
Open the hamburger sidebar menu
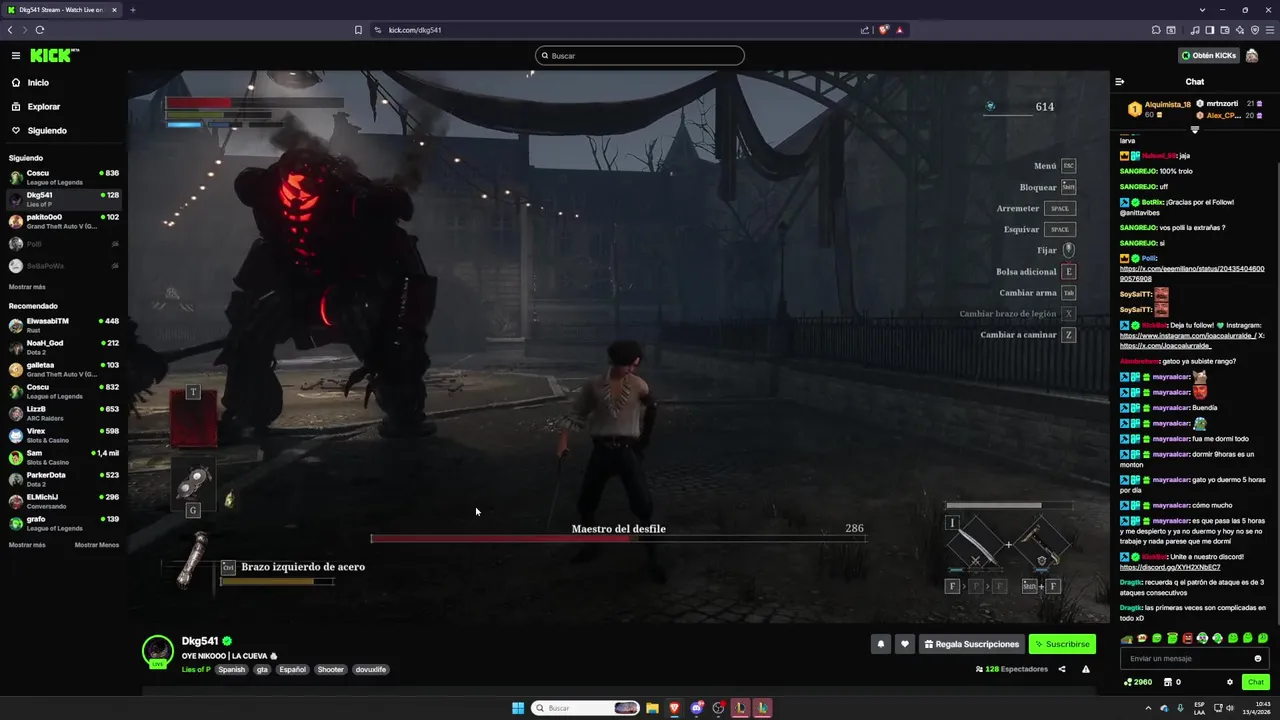coord(16,56)
